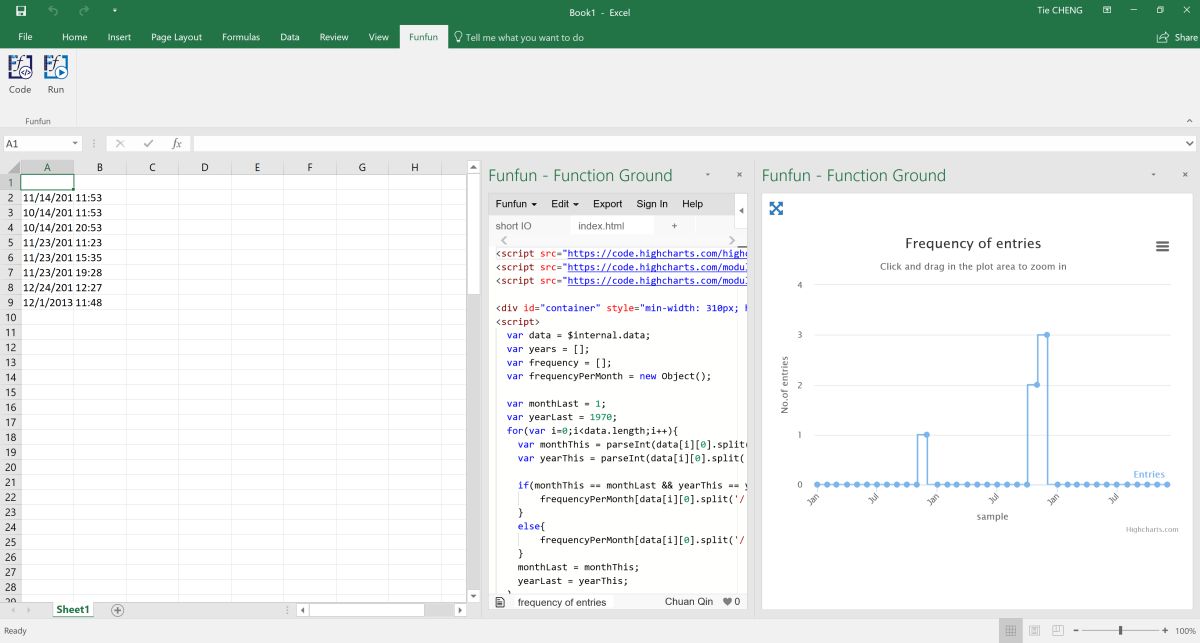Switch to the Home ribbon tab
1200x643 pixels.
pyautogui.click(x=75, y=37)
